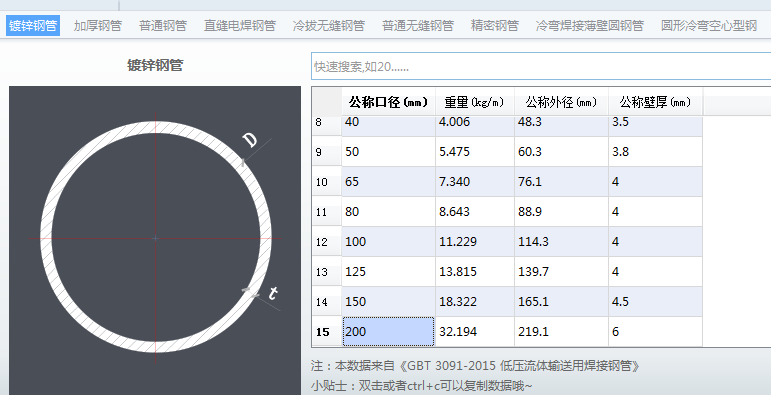Select row header 13

click(x=327, y=272)
